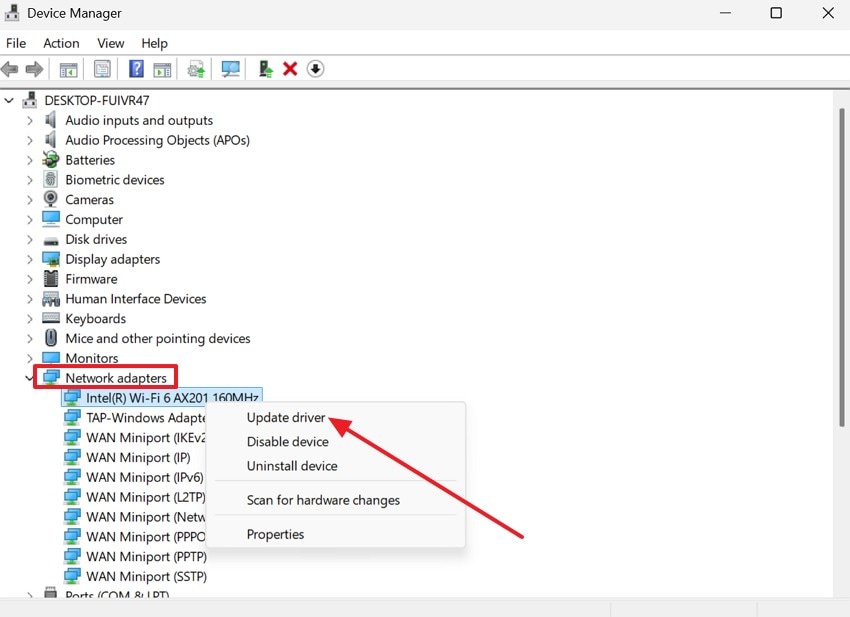Click the Human Interface Devices icon
This screenshot has height=617, width=850.
(51, 299)
